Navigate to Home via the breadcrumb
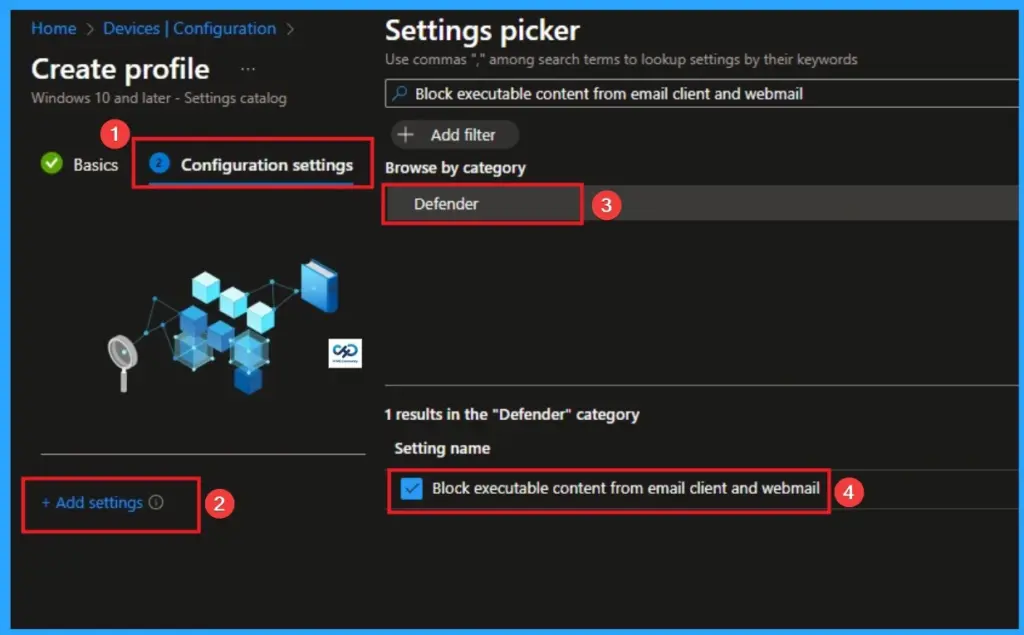This screenshot has width=1024, height=635. click(x=53, y=29)
